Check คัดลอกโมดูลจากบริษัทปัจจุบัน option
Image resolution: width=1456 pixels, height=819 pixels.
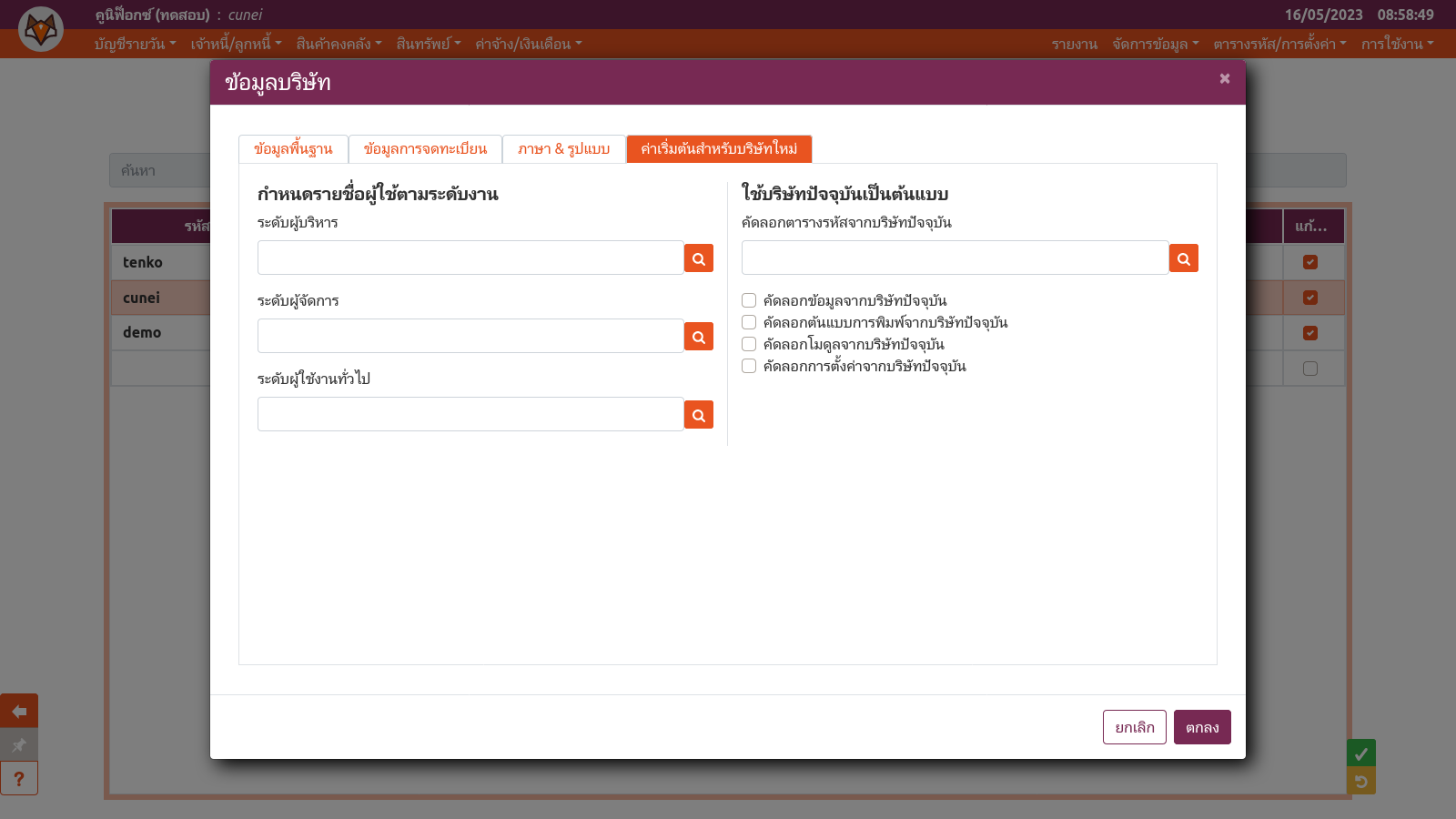coord(749,344)
